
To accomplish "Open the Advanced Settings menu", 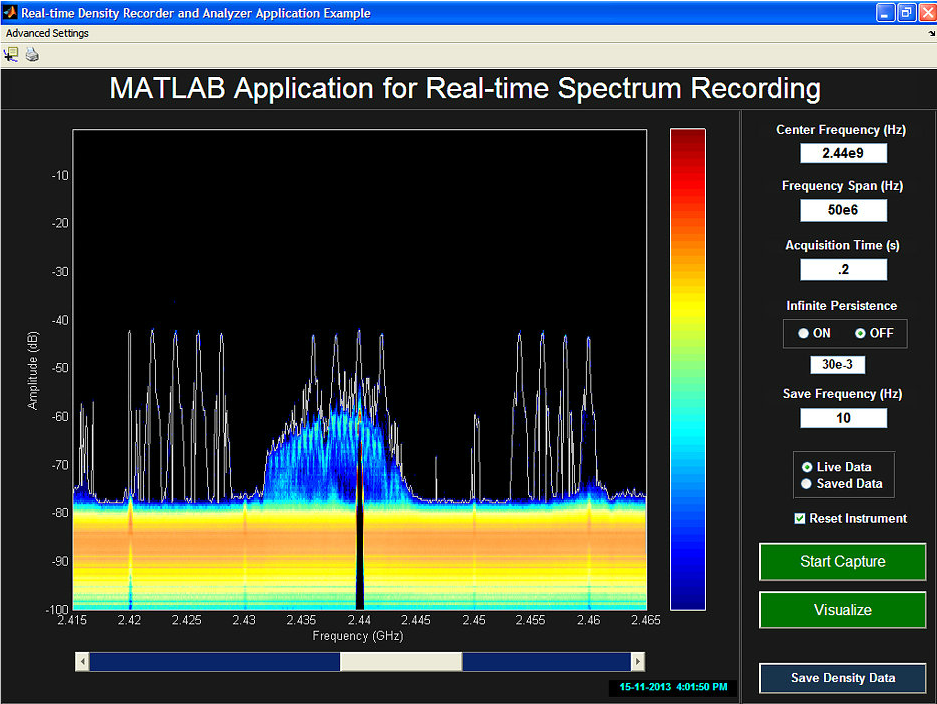I will coord(47,34).
